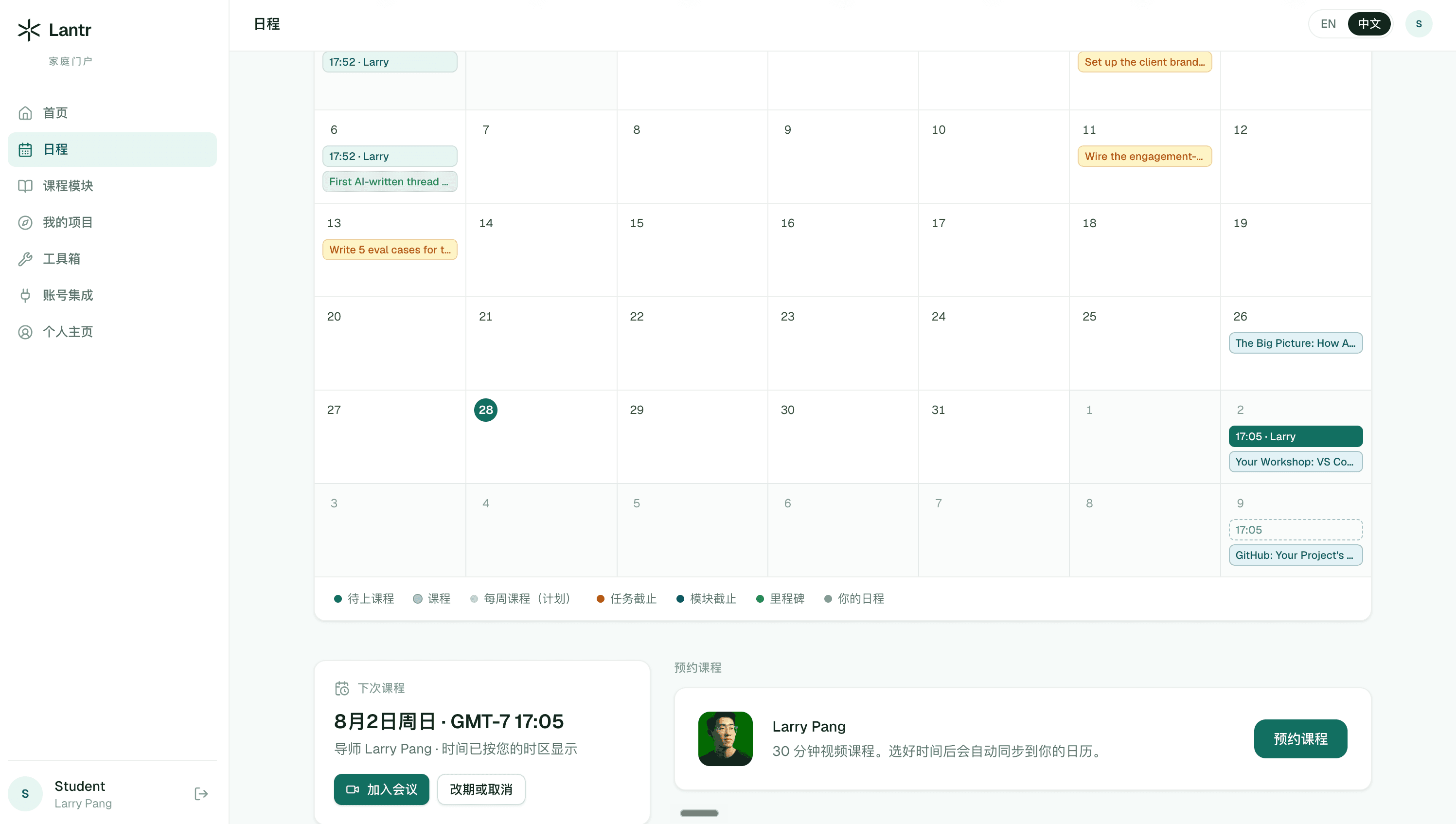Click the 你的日程 legend label
Screen dimensions: 1456x824
[x=860, y=599]
